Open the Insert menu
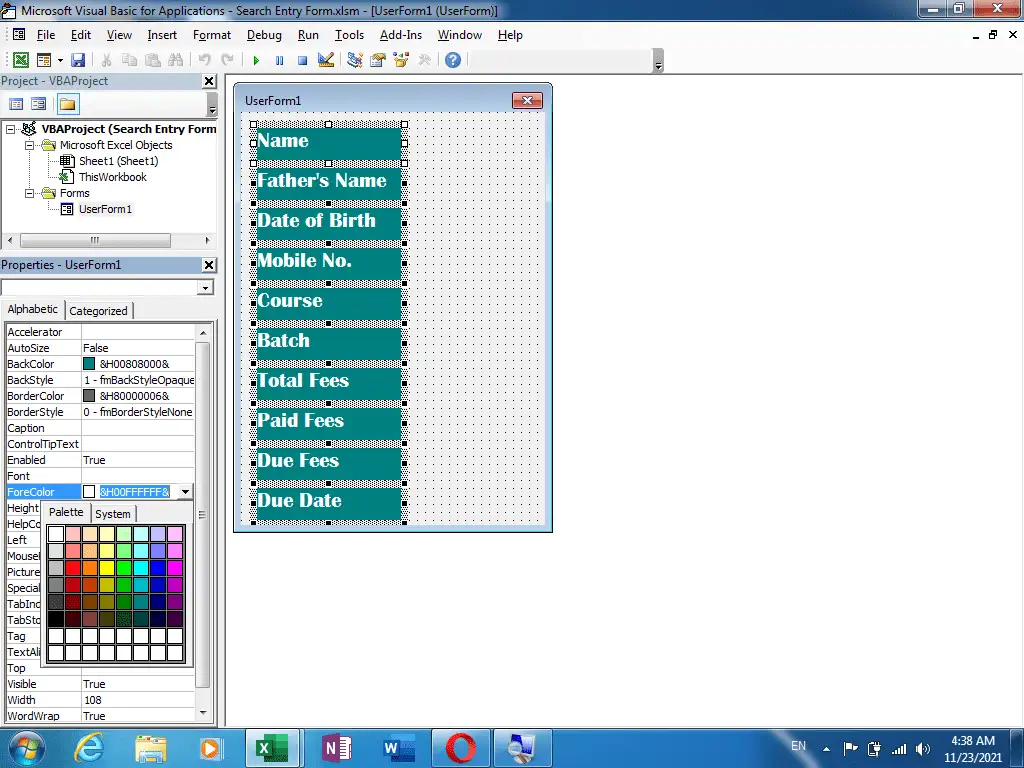Screen dimensions: 1024x768 pyautogui.click(x=162, y=35)
